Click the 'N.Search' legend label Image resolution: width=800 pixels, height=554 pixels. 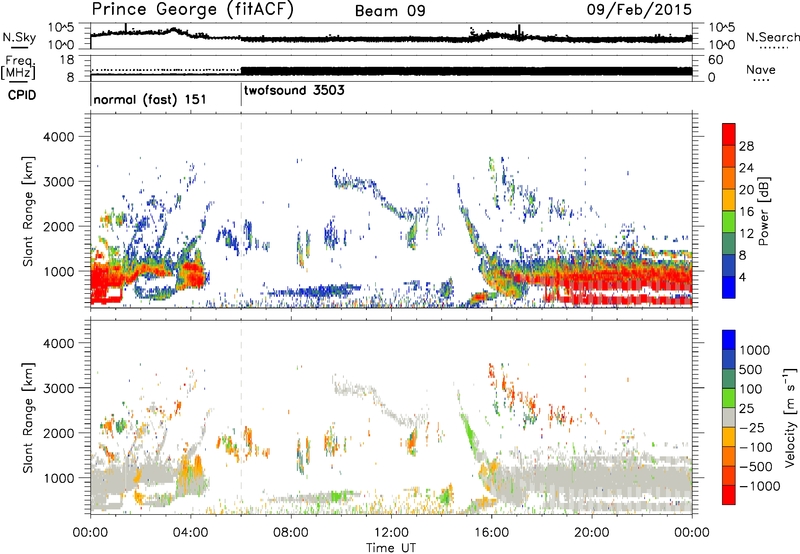(772, 37)
